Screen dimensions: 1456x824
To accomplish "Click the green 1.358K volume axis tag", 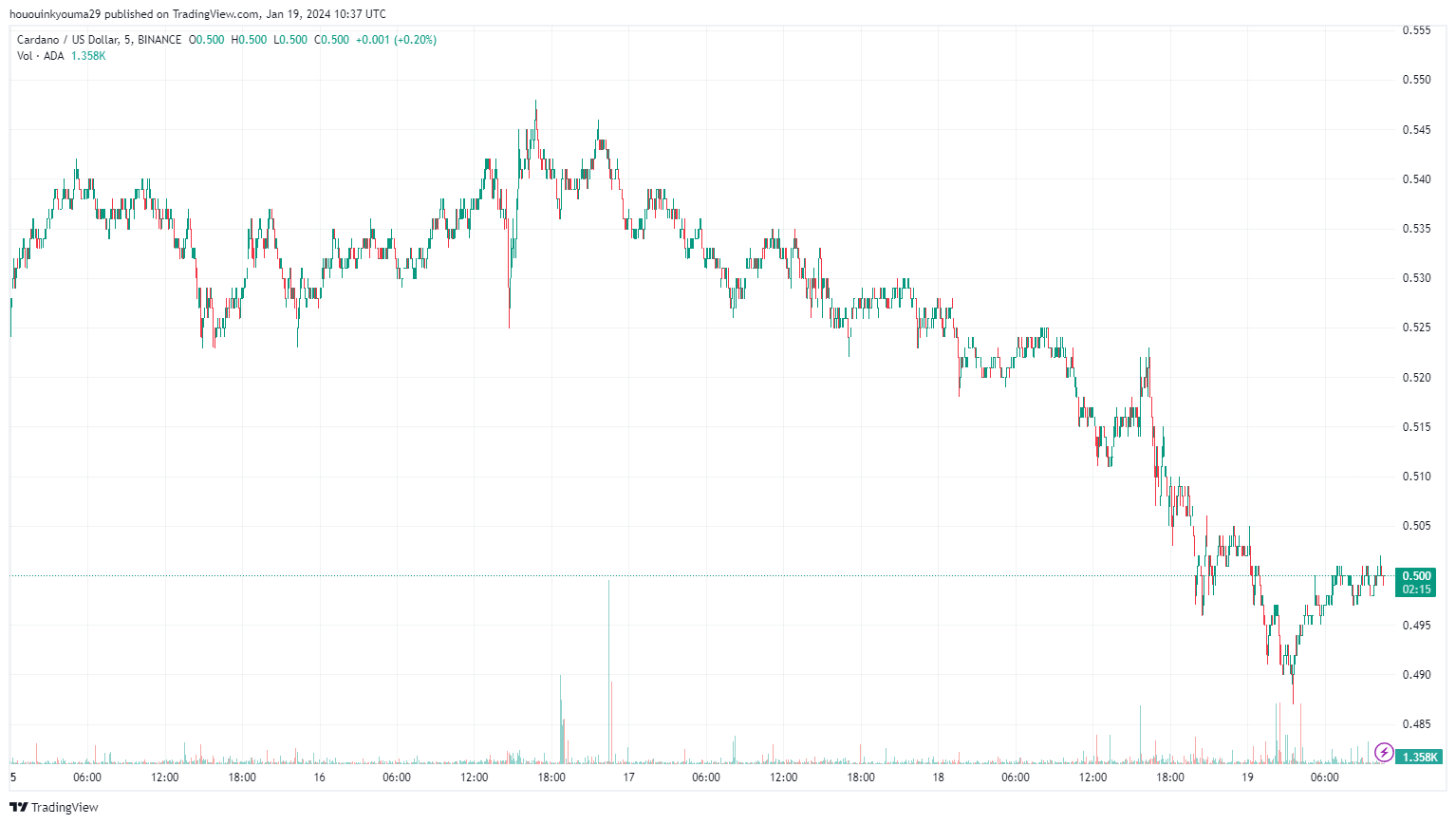I will pos(1421,757).
